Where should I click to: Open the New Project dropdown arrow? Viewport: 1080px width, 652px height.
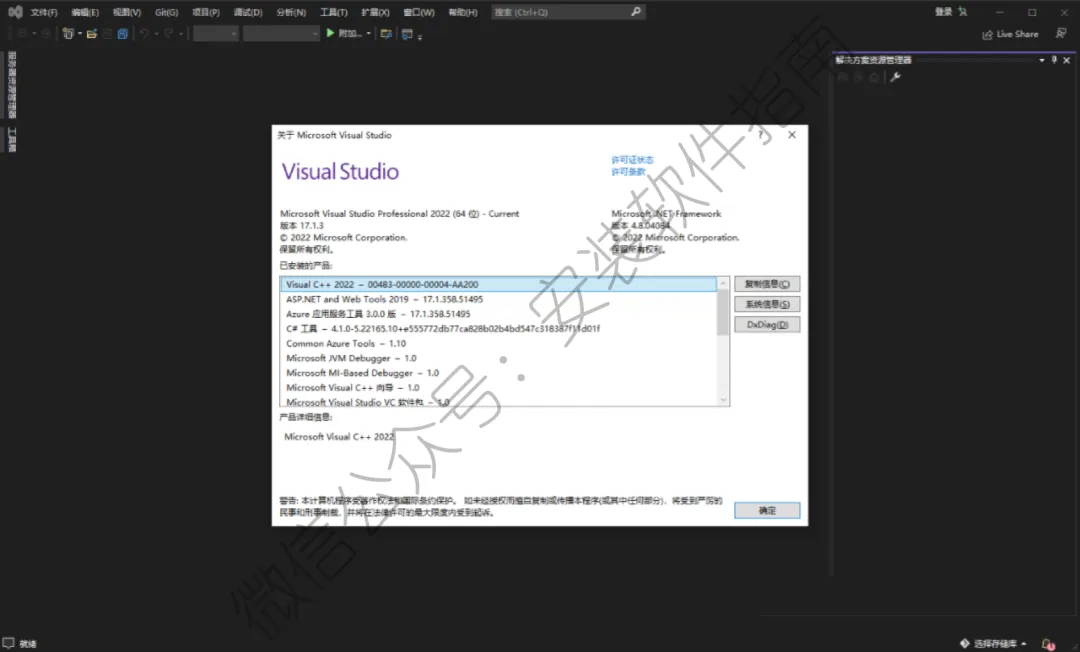80,33
